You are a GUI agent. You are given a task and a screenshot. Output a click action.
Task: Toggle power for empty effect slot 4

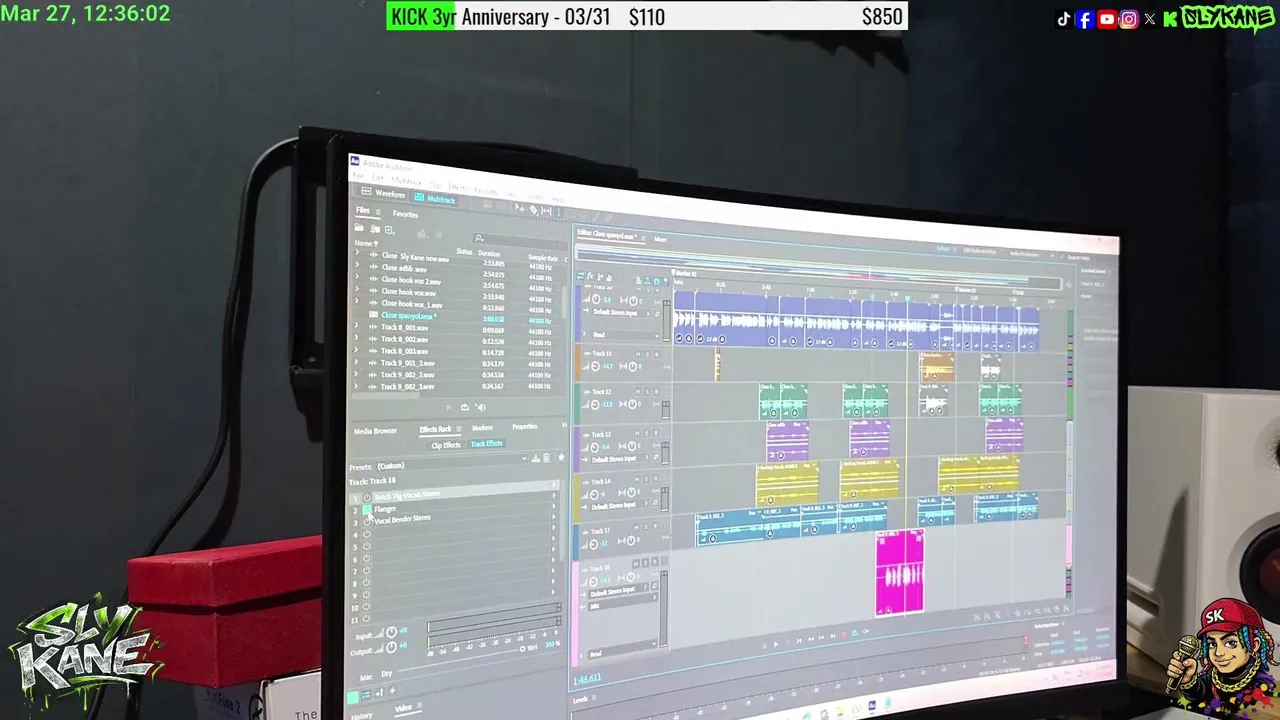tap(367, 534)
